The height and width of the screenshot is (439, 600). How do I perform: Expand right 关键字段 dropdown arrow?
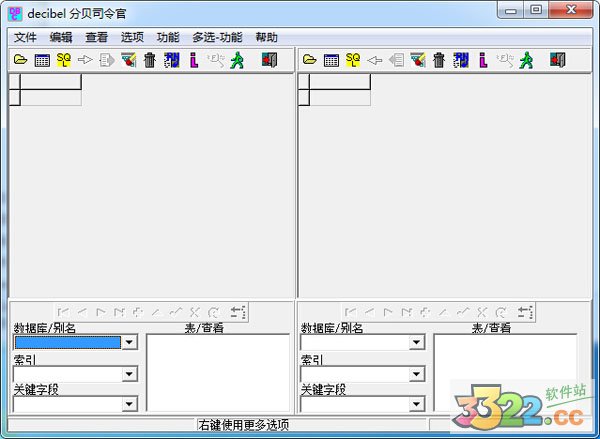[417, 404]
